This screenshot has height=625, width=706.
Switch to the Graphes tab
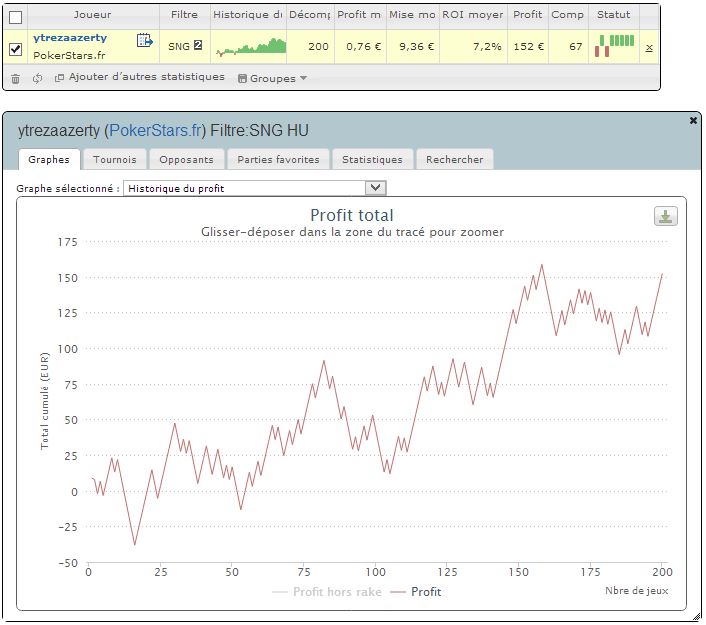(49, 159)
